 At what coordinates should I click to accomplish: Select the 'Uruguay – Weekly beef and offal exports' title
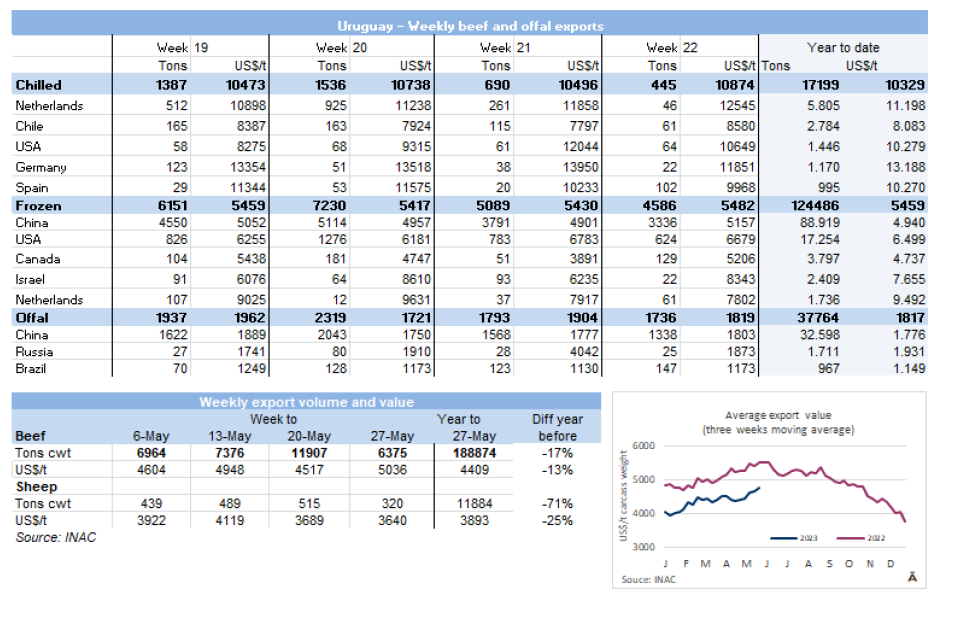469,26
